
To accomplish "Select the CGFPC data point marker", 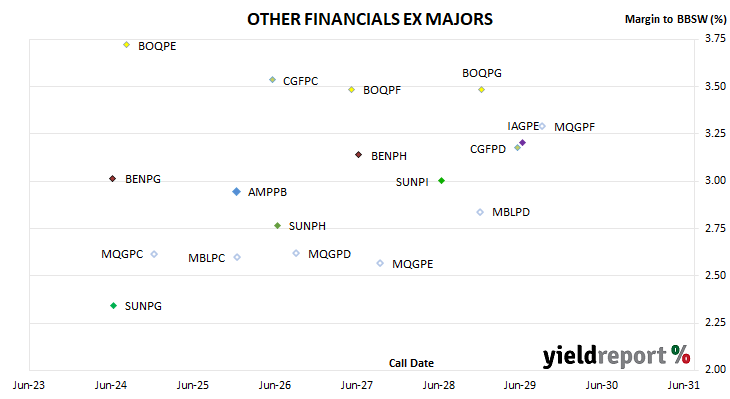I will 272,80.
